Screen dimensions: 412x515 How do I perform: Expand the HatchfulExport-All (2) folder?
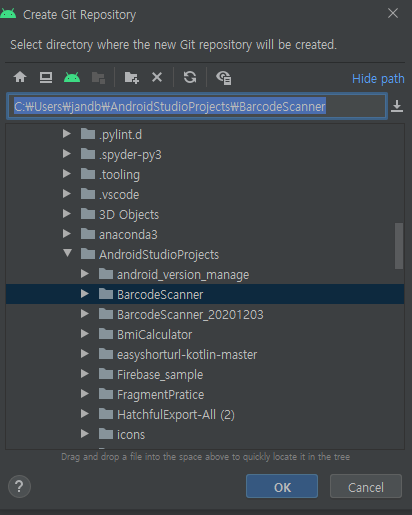click(x=85, y=414)
